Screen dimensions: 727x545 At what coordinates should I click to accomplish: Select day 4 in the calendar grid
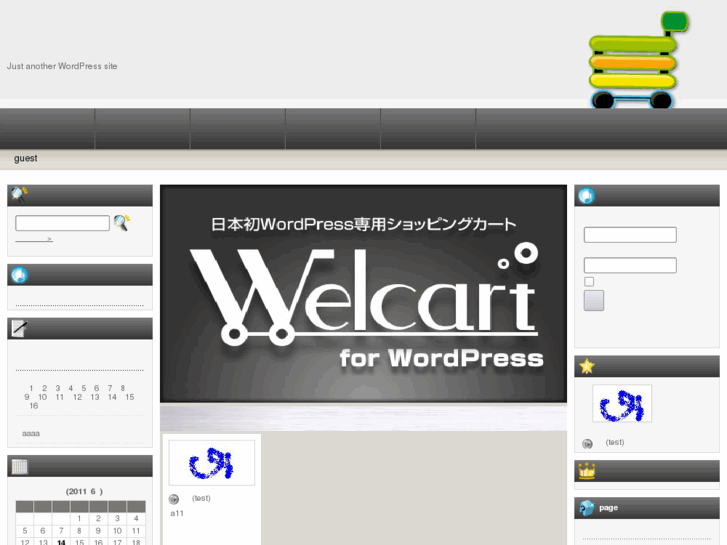pos(136,519)
